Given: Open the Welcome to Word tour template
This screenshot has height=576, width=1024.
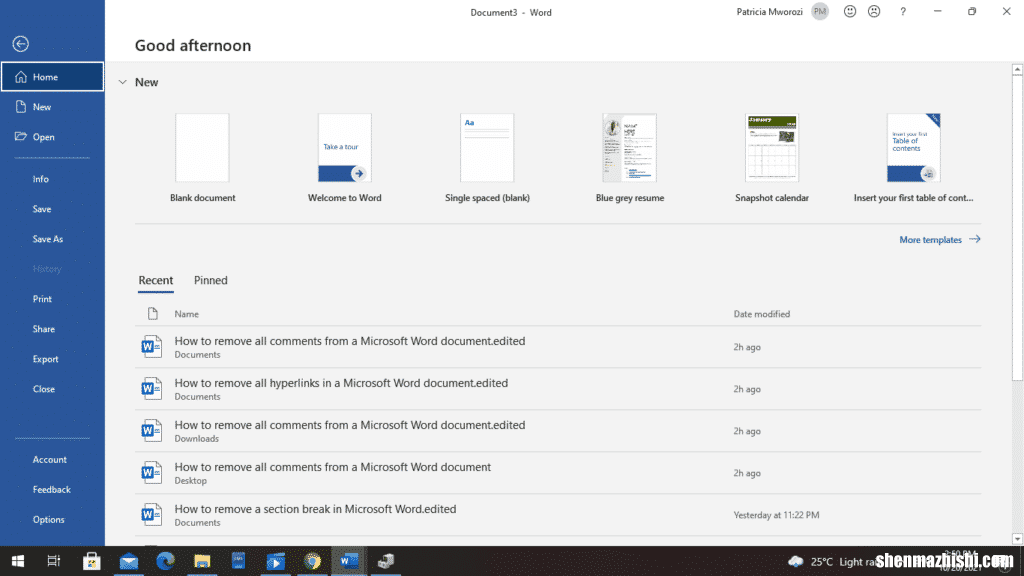Looking at the screenshot, I should 345,158.
